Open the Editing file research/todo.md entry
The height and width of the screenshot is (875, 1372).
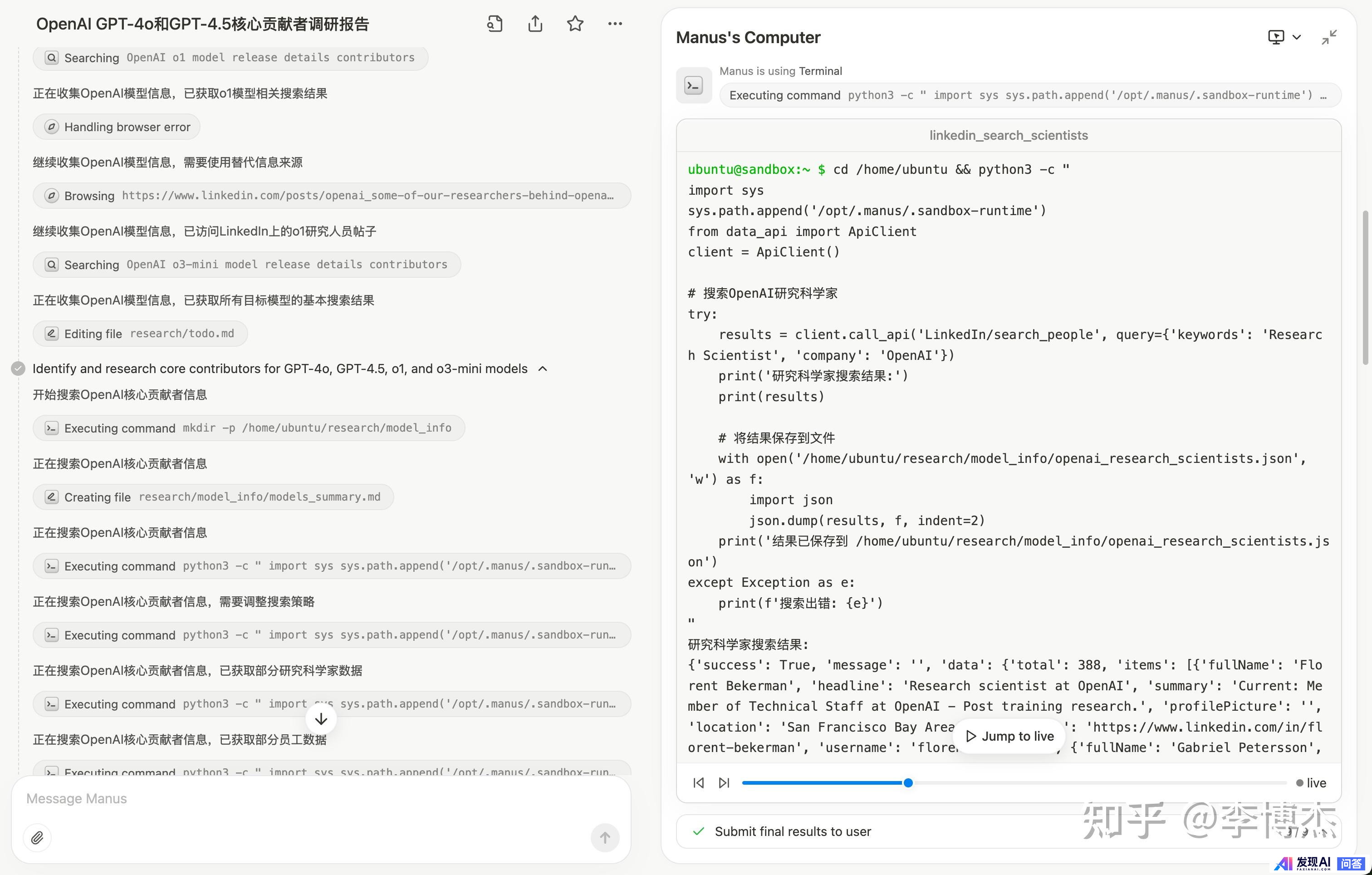[x=140, y=334]
